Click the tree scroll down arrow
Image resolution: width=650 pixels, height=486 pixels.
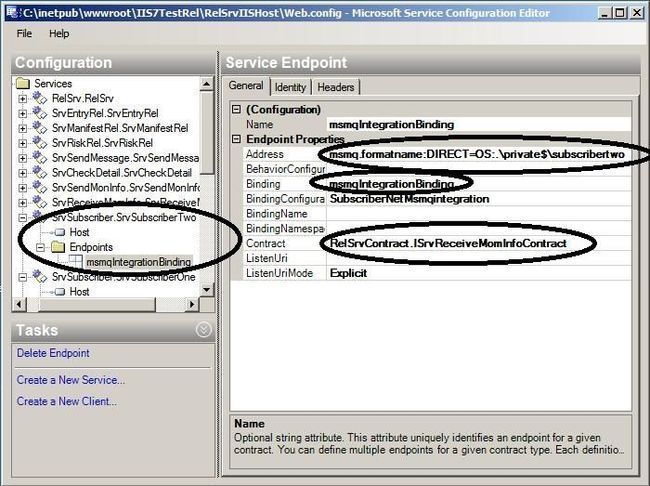[206, 289]
